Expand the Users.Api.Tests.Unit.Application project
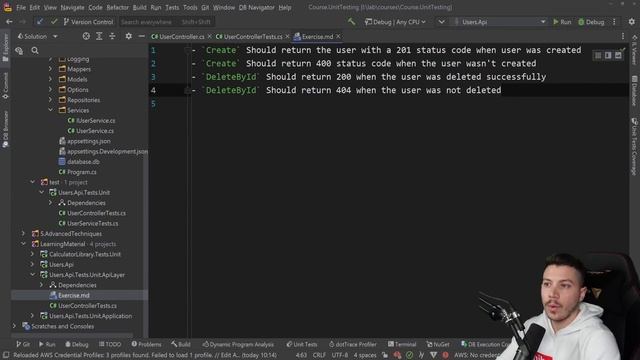 click(33, 316)
